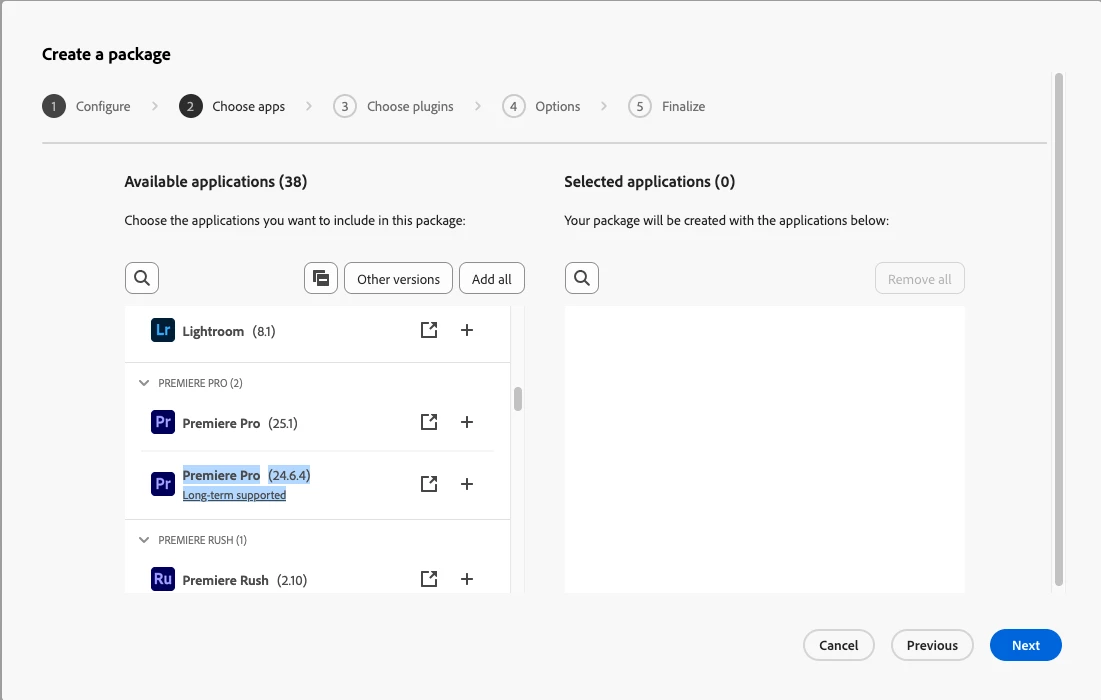Add Premiere Rush 2.10 with plus icon

pos(467,579)
